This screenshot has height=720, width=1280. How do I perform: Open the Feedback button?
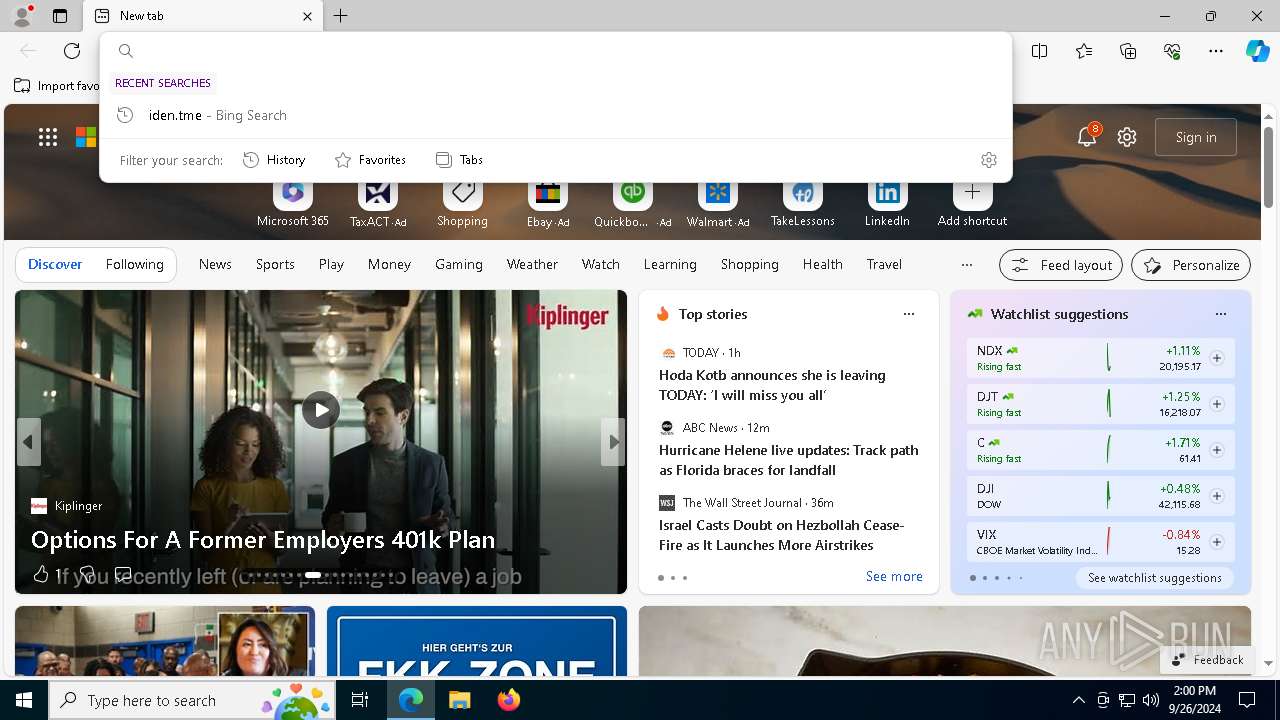click(x=1207, y=660)
